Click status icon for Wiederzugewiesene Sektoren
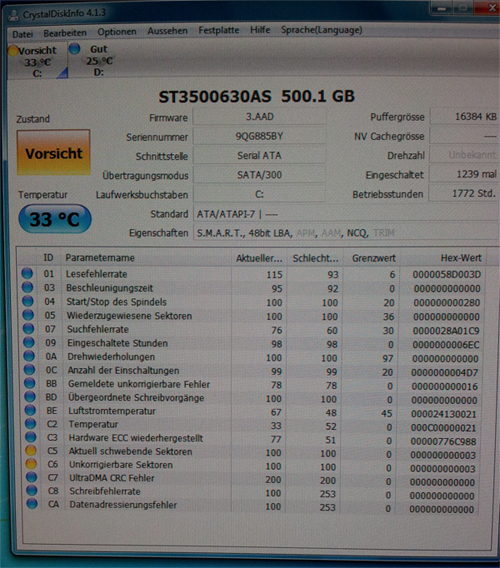500x568 pixels. pyautogui.click(x=28, y=315)
